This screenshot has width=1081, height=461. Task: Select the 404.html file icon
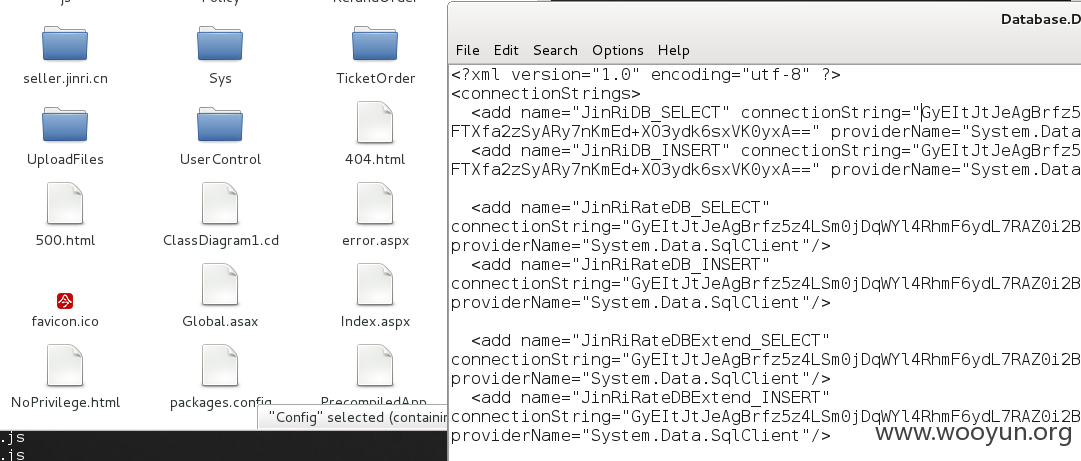(375, 123)
